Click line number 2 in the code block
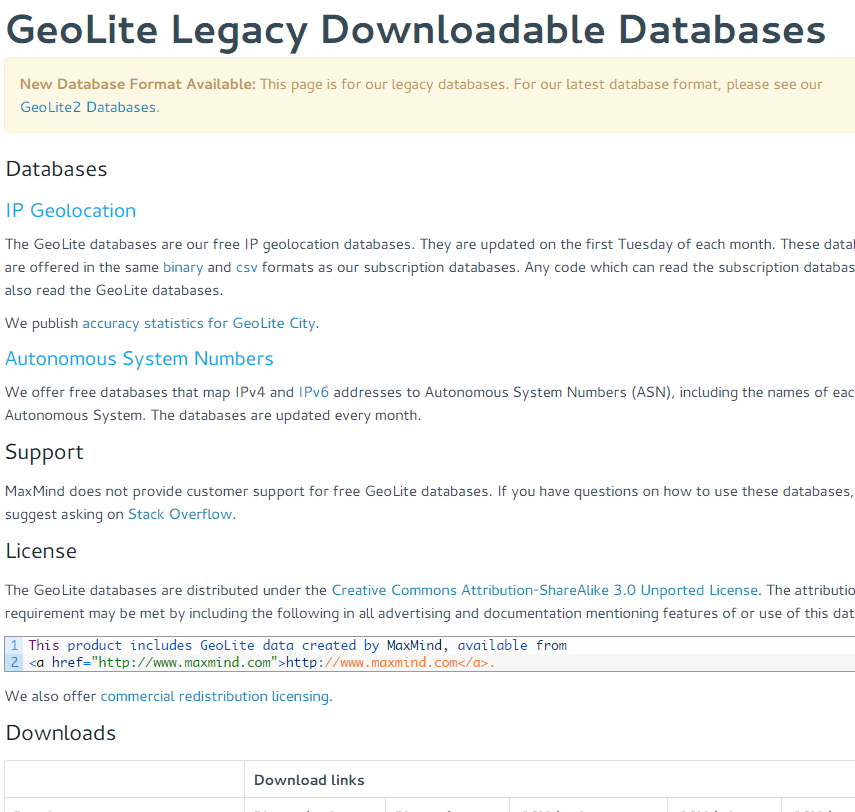Screen dimensions: 855x812 (x=14, y=663)
